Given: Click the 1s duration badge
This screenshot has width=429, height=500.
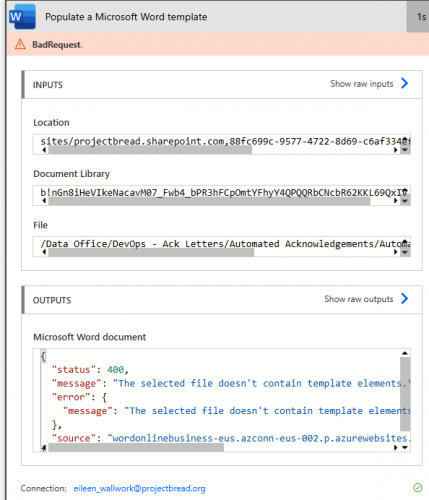Looking at the screenshot, I should tap(418, 17).
